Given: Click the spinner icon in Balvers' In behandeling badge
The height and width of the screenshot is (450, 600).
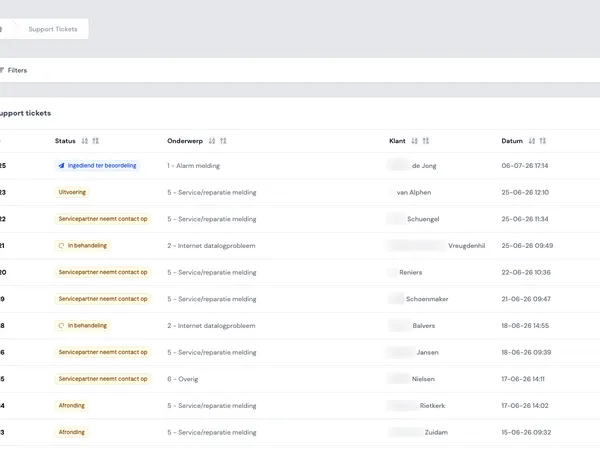Looking at the screenshot, I should pos(61,326).
